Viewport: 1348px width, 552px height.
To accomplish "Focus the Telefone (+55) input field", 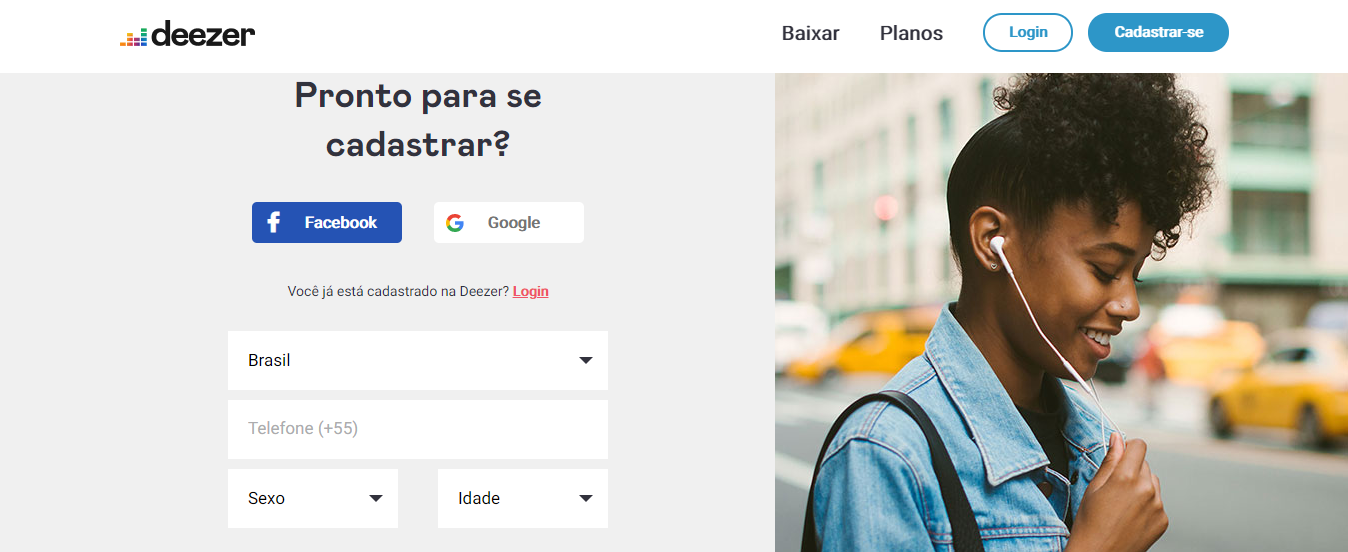I will [x=418, y=429].
